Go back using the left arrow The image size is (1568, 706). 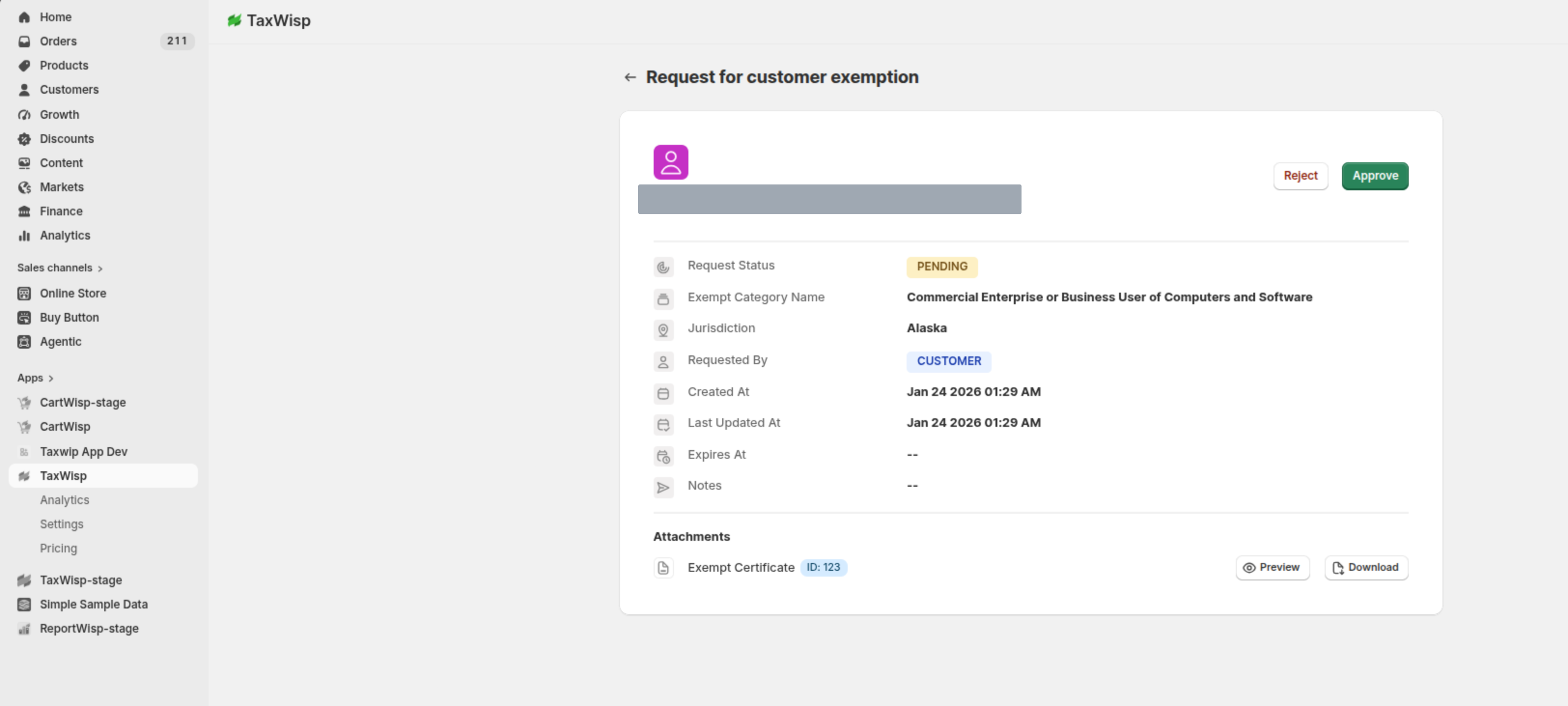point(630,77)
